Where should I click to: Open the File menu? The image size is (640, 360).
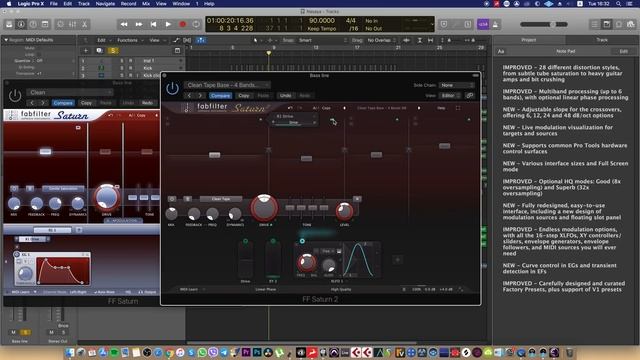53,4
